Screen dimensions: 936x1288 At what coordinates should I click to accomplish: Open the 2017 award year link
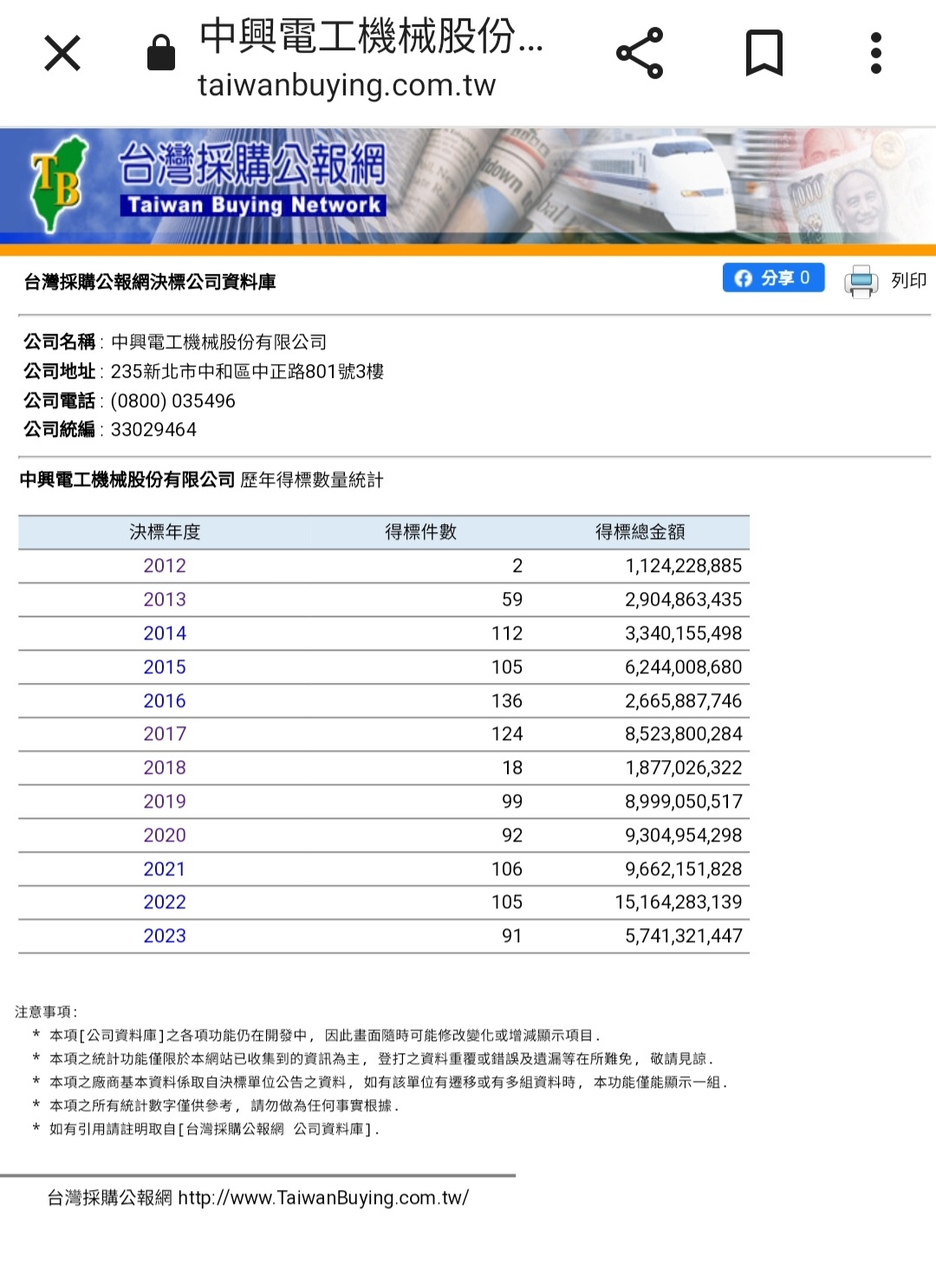point(165,734)
